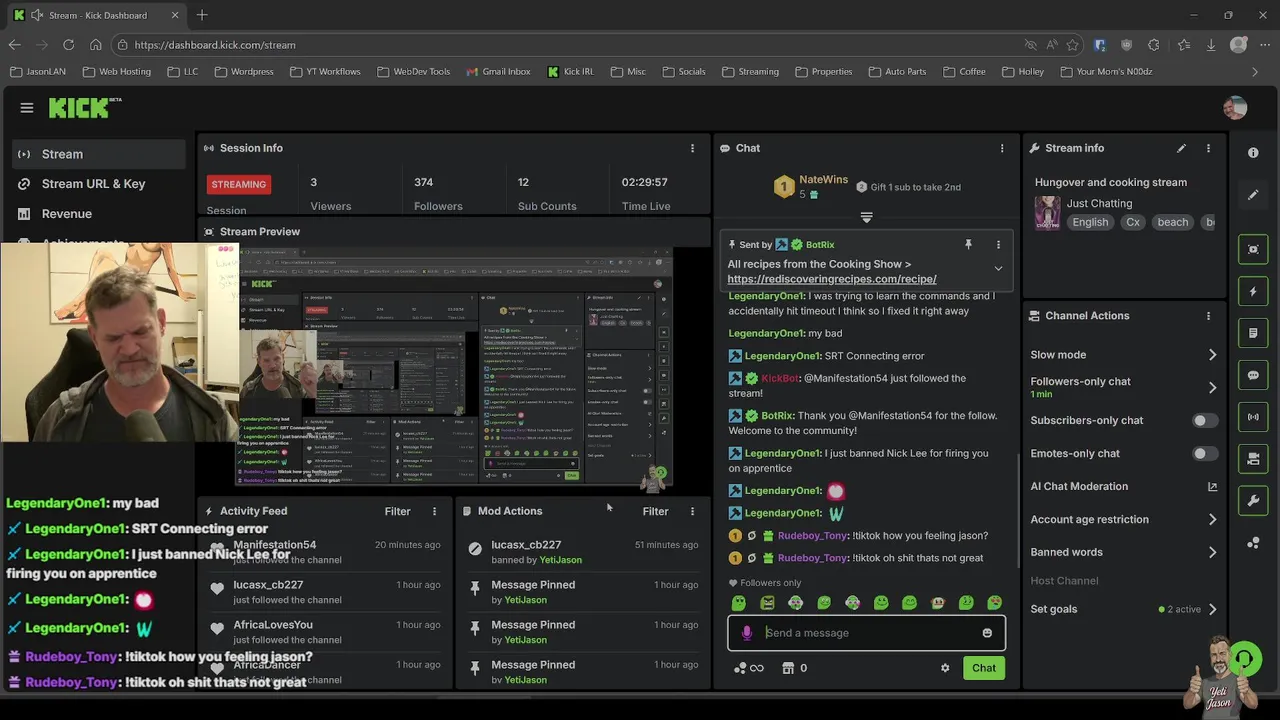
Task: Open the Stream page in the sidebar
Action: 99,154
